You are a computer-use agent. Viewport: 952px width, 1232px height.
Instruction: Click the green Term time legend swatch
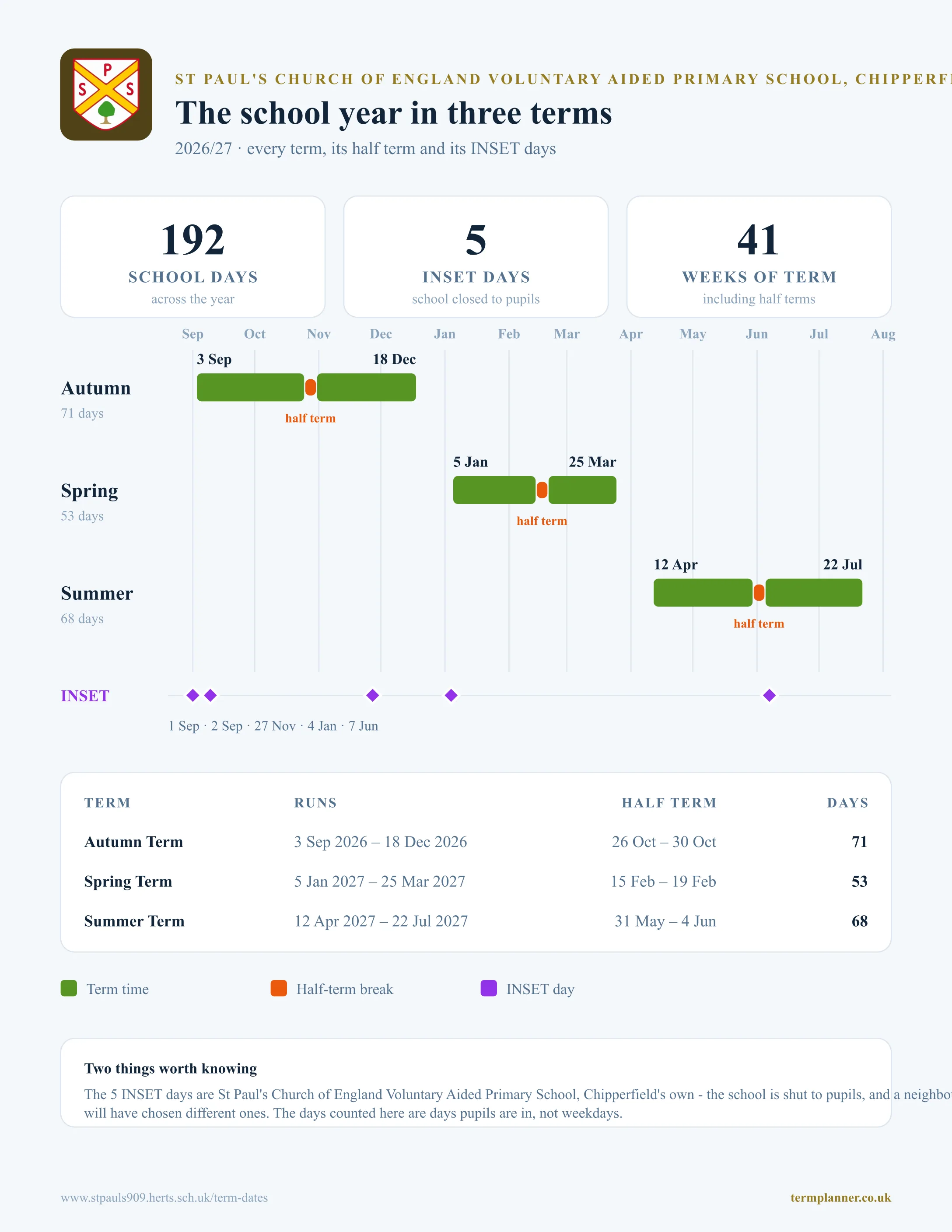pyautogui.click(x=69, y=988)
